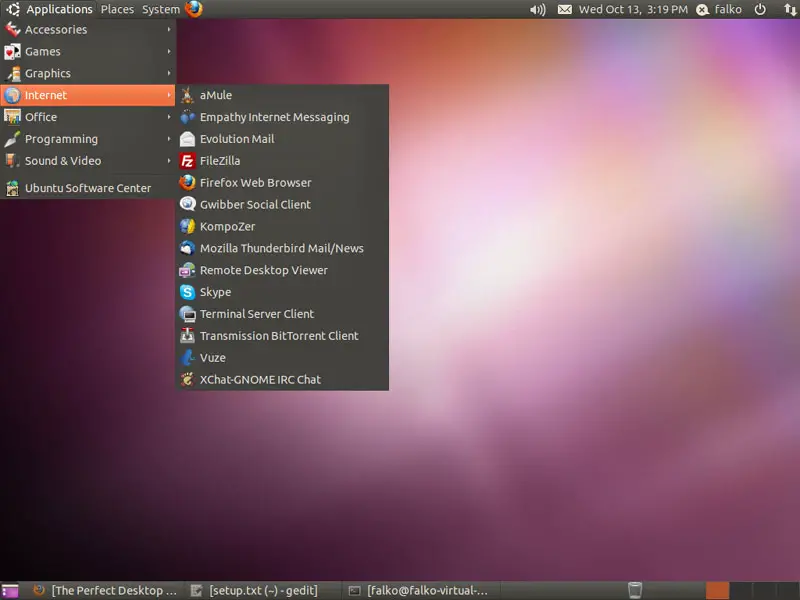
Task: Launch Skype using its blue S icon
Action: pos(187,292)
